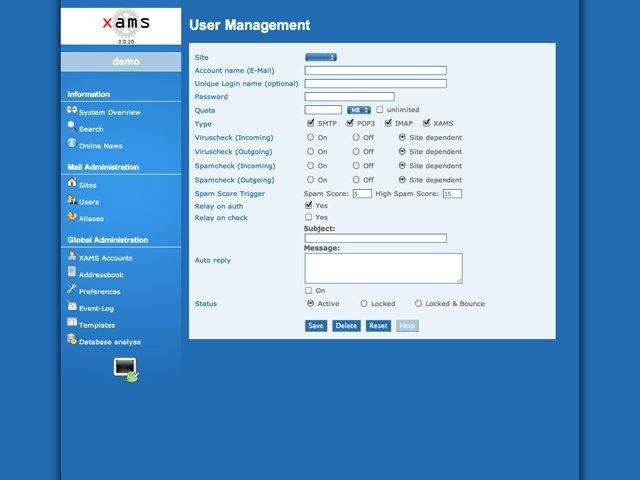
Task: Click the Search magnifier icon in sidebar
Action: pyautogui.click(x=72, y=126)
